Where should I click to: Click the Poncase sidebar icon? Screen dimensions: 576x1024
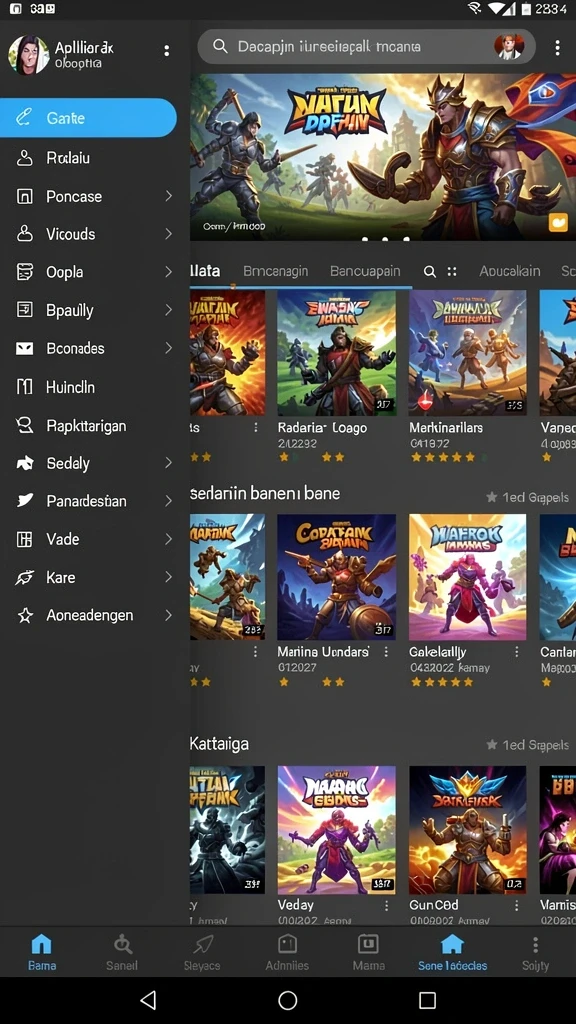(x=24, y=196)
